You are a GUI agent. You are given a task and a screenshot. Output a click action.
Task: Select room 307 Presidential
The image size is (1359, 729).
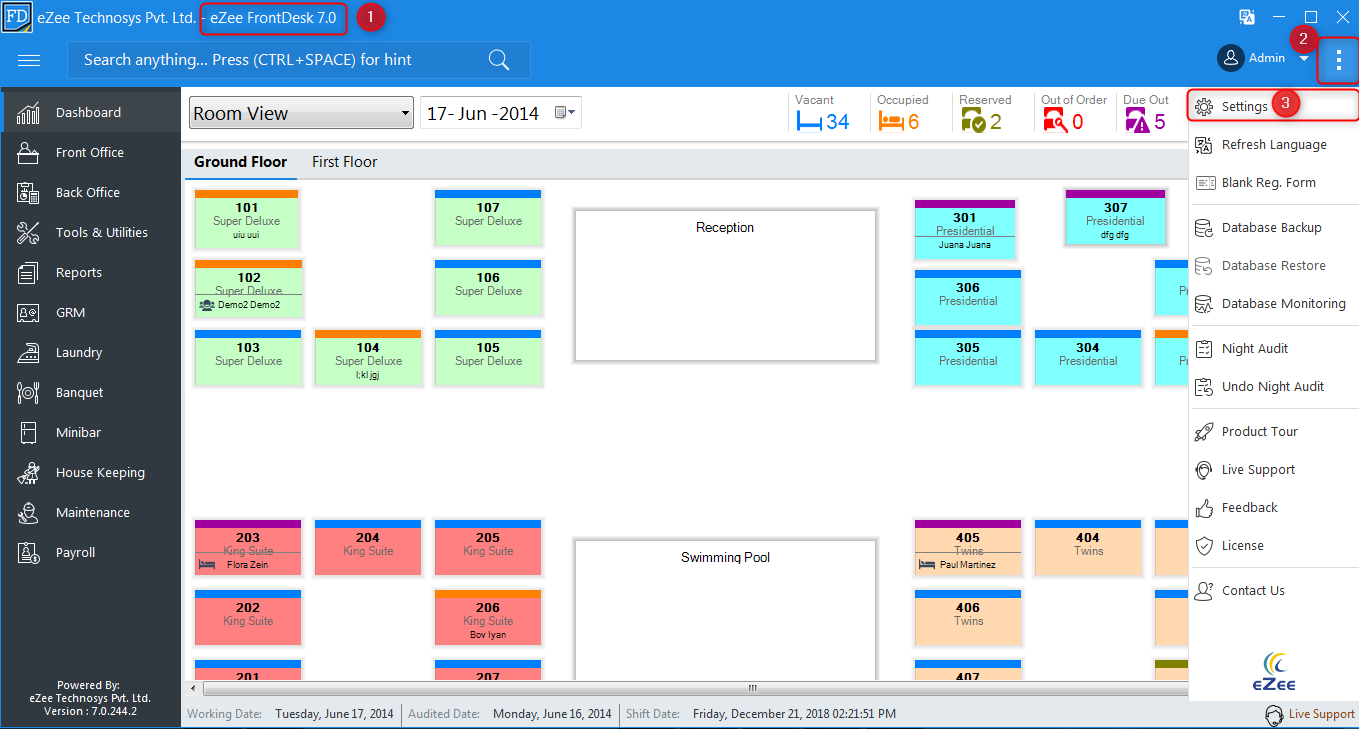[x=1115, y=217]
